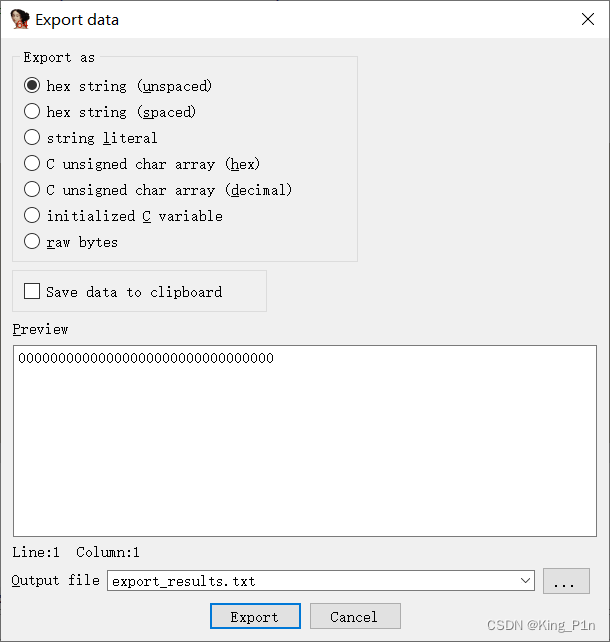This screenshot has height=642, width=610.
Task: Click inside the Preview text area
Action: tap(304, 450)
